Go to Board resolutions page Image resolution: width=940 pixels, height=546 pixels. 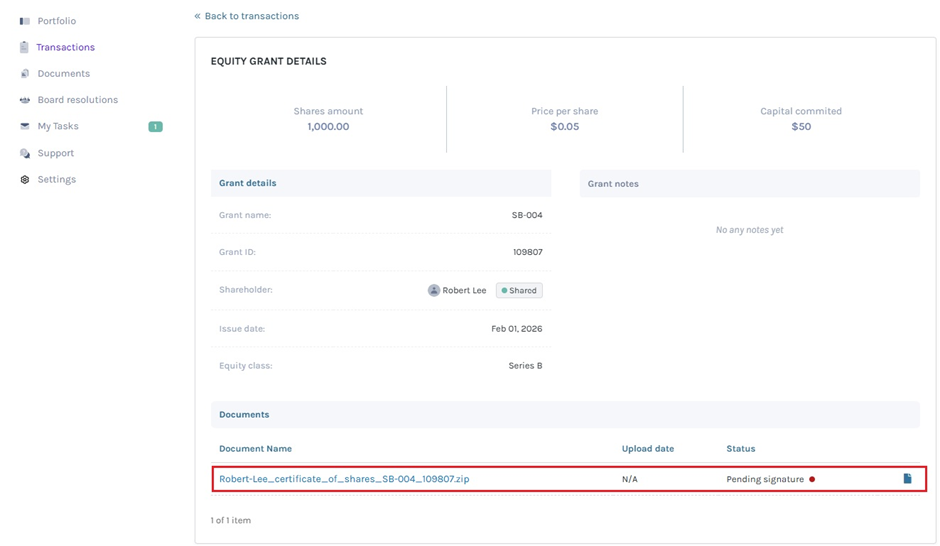pos(77,100)
